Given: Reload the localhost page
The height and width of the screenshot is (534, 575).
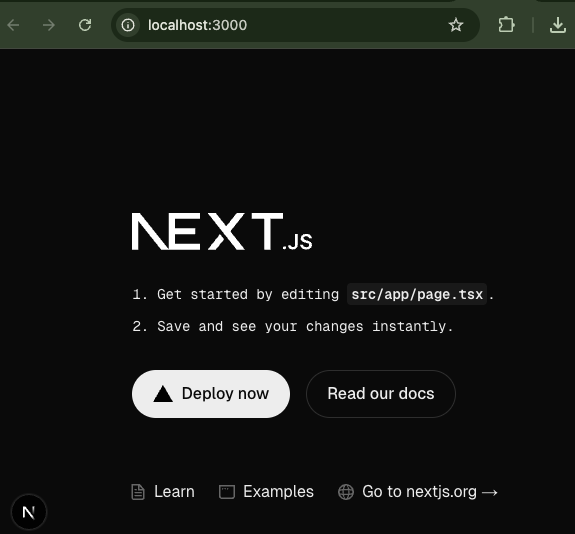Looking at the screenshot, I should pyautogui.click(x=85, y=25).
